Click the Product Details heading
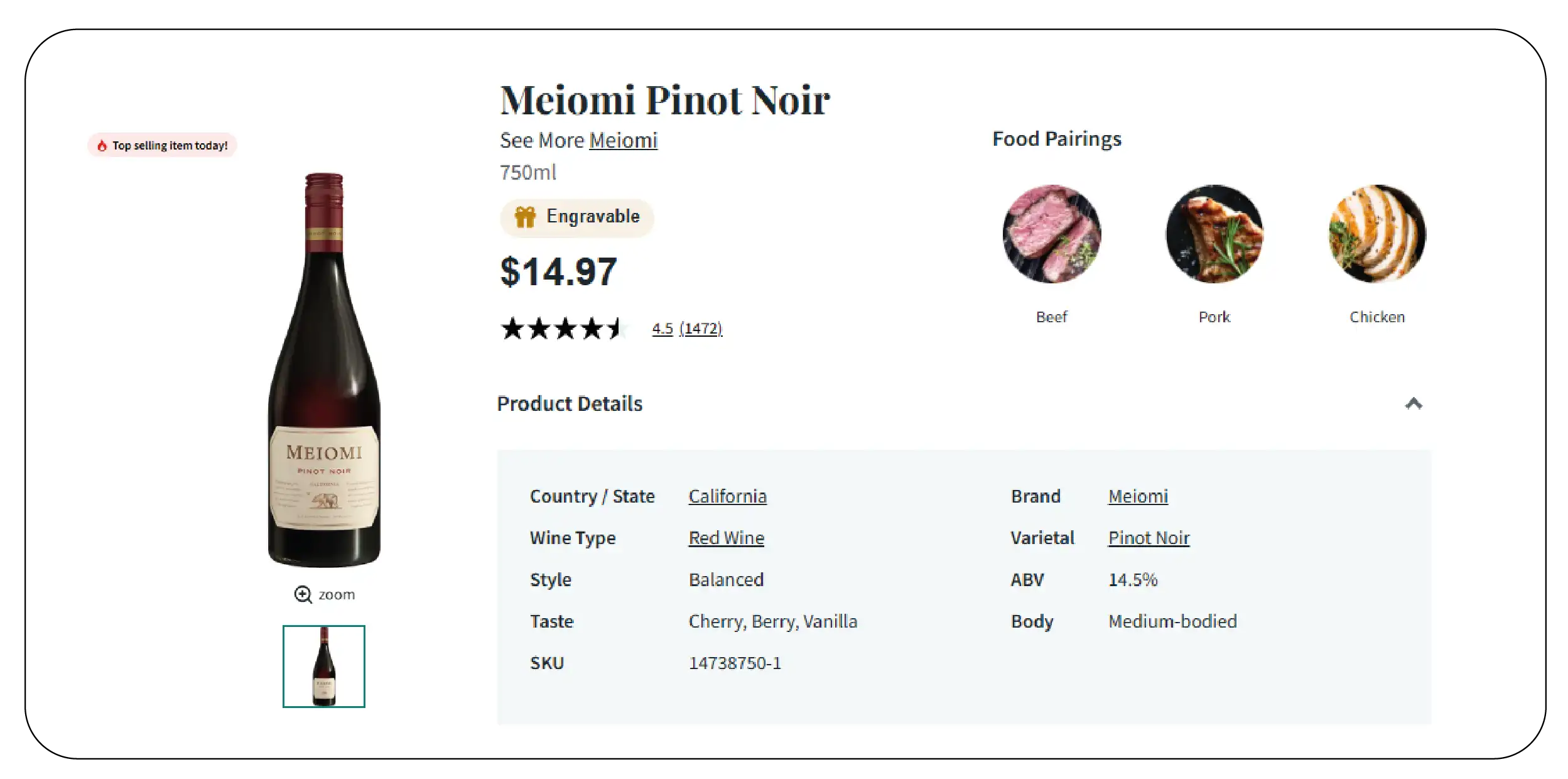Screen dimensions: 1568x779 pyautogui.click(x=570, y=403)
